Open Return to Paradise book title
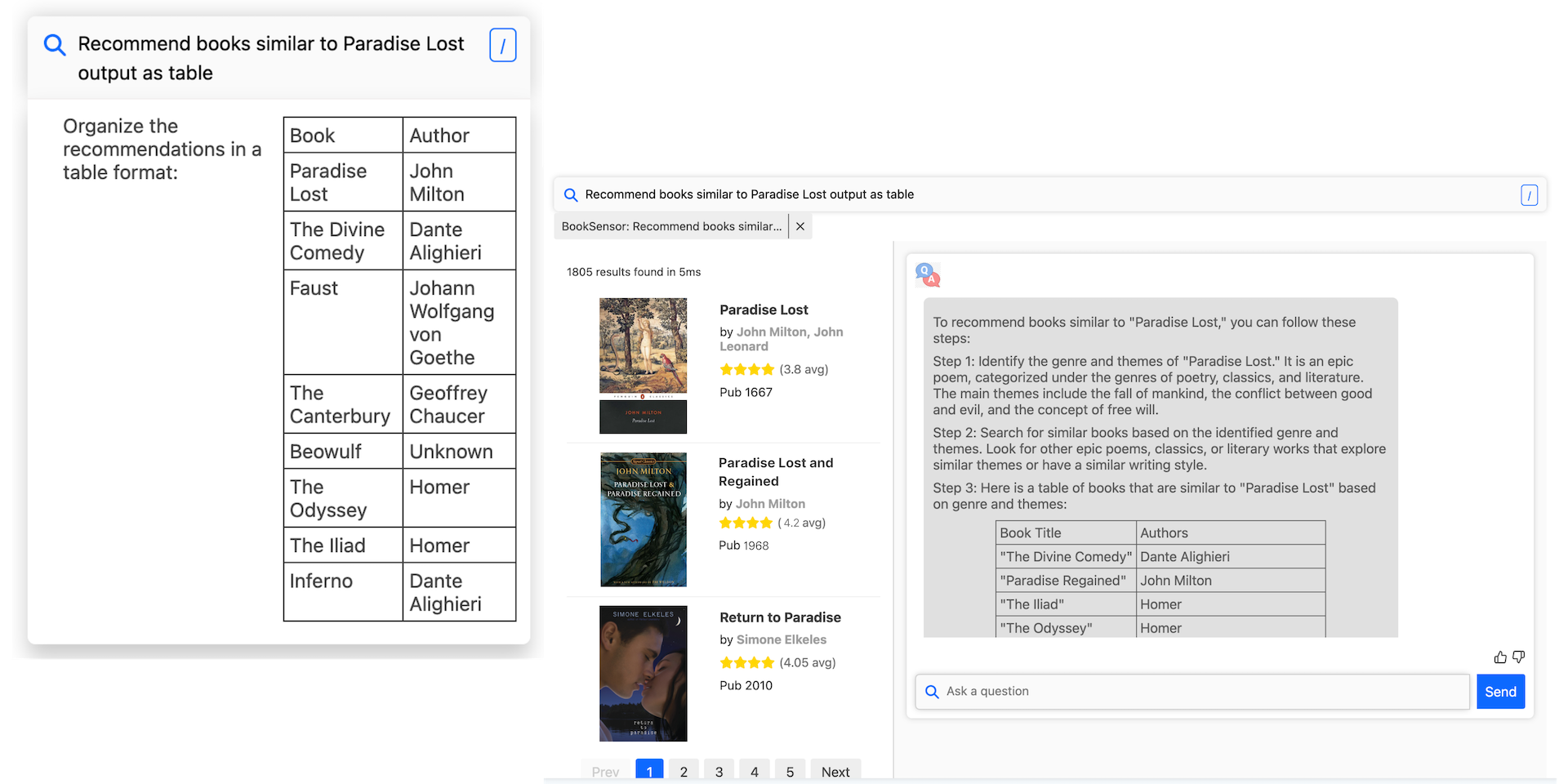 [780, 617]
